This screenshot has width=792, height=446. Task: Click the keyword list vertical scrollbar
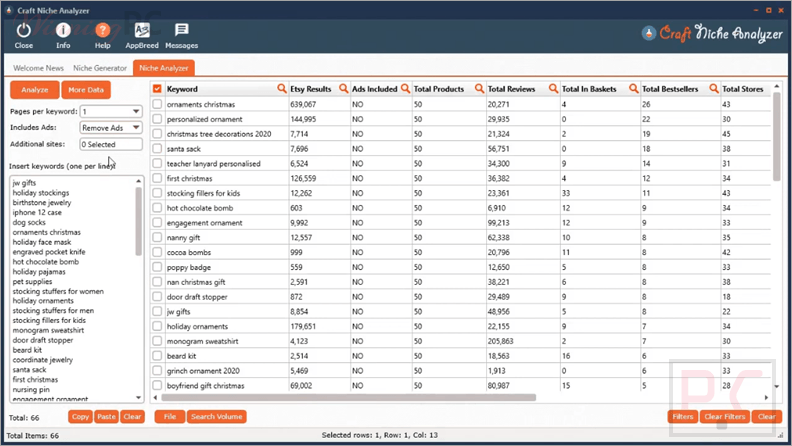[138, 221]
